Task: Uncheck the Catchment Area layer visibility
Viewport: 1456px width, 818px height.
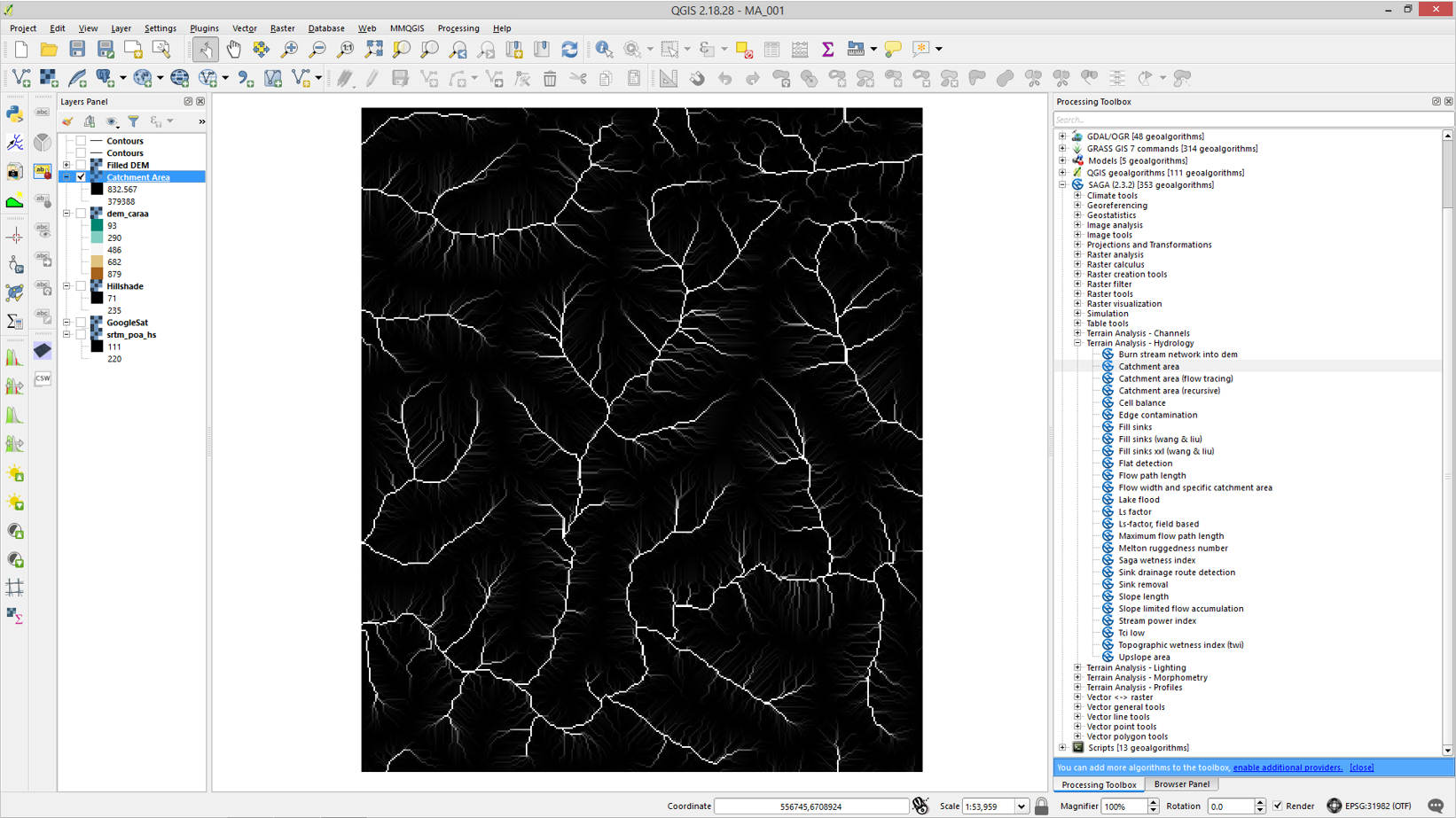Action: [82, 177]
